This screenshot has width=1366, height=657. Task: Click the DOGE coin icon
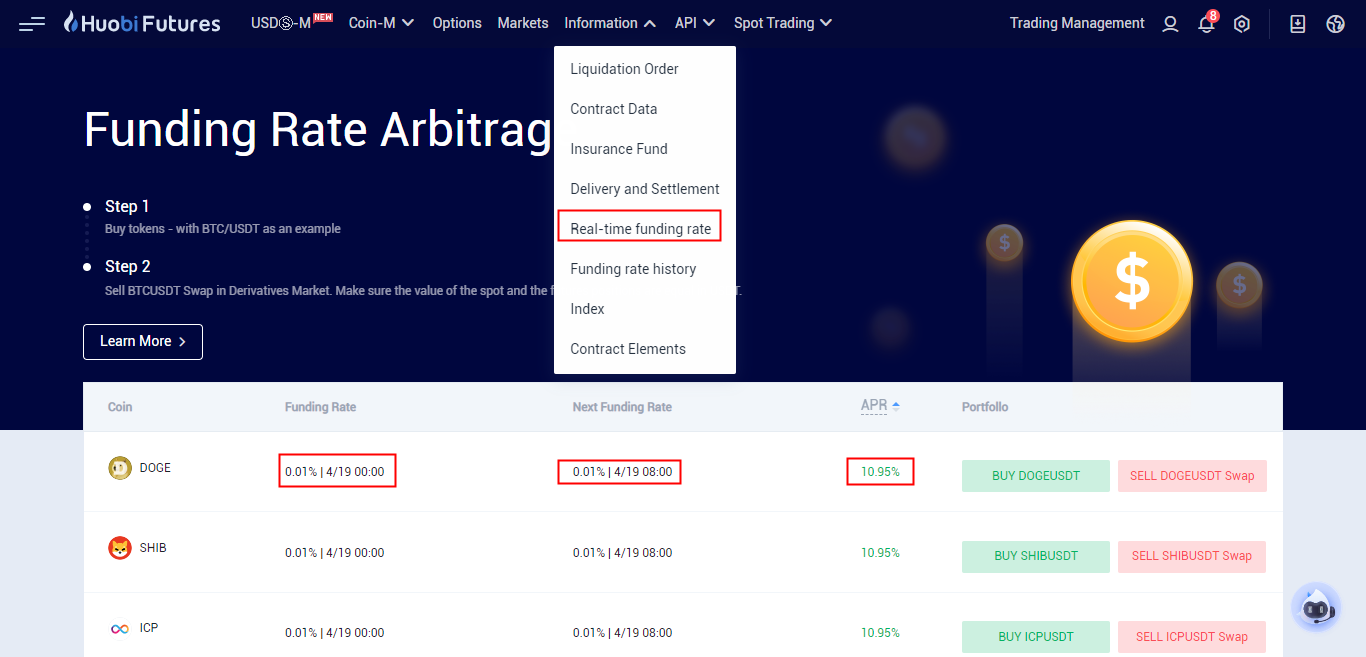[x=120, y=468]
